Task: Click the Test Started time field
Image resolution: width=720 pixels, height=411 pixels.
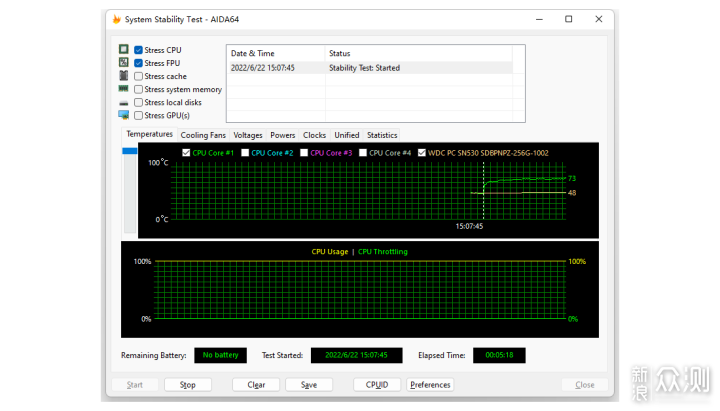Action: pos(356,355)
